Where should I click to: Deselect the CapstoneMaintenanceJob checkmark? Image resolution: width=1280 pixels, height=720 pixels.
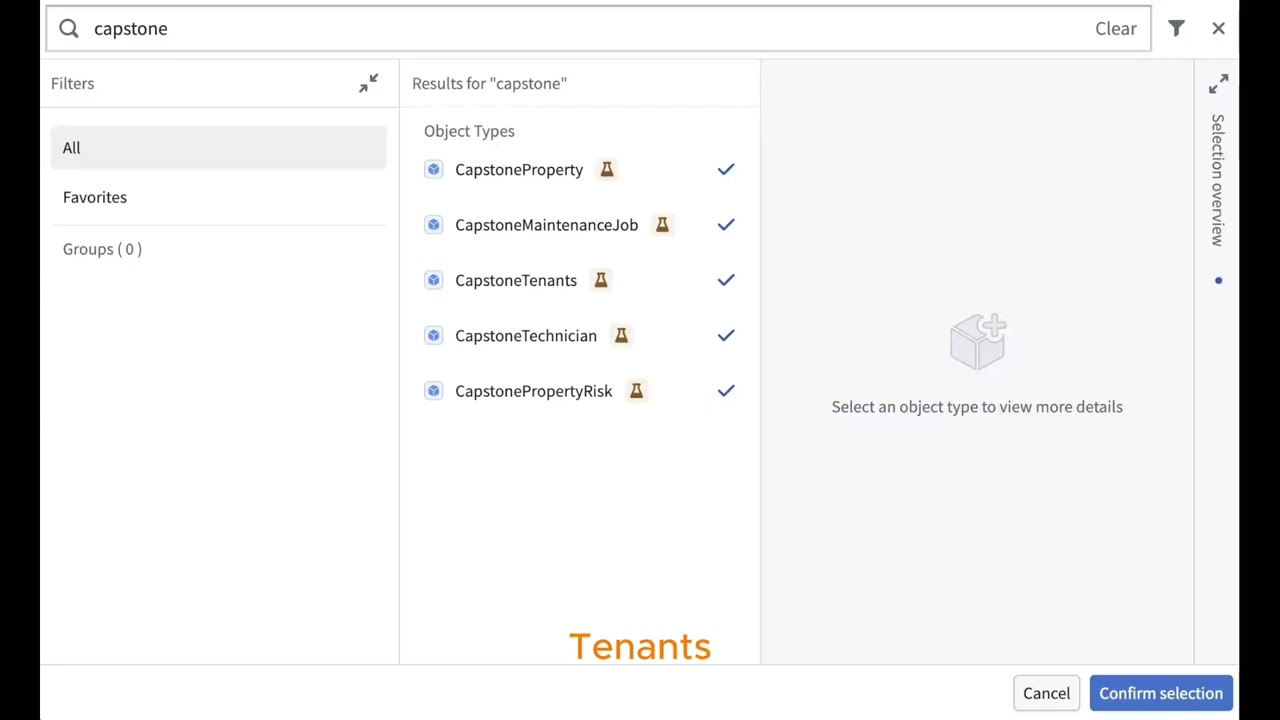coord(726,225)
